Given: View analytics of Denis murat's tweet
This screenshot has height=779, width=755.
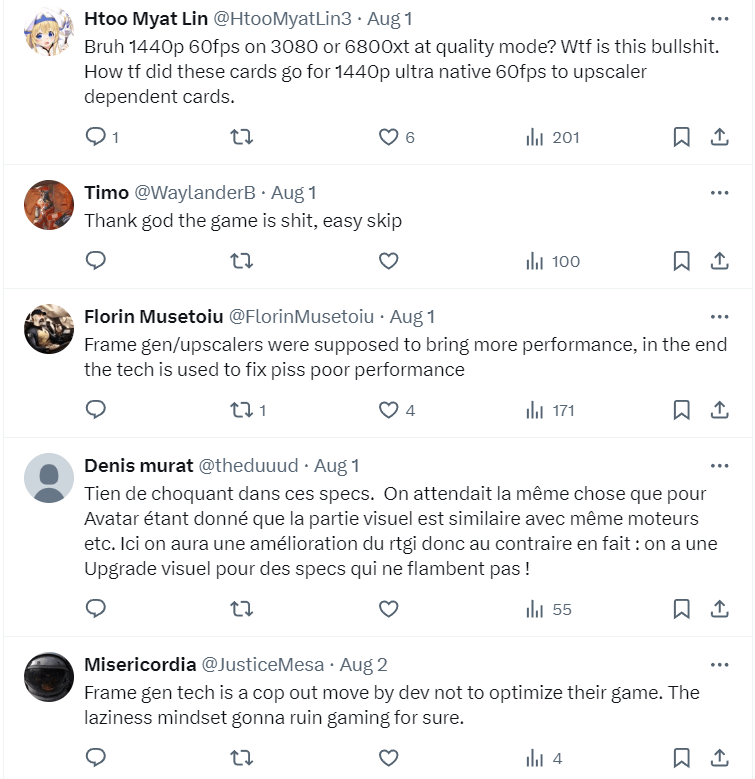Looking at the screenshot, I should (549, 609).
